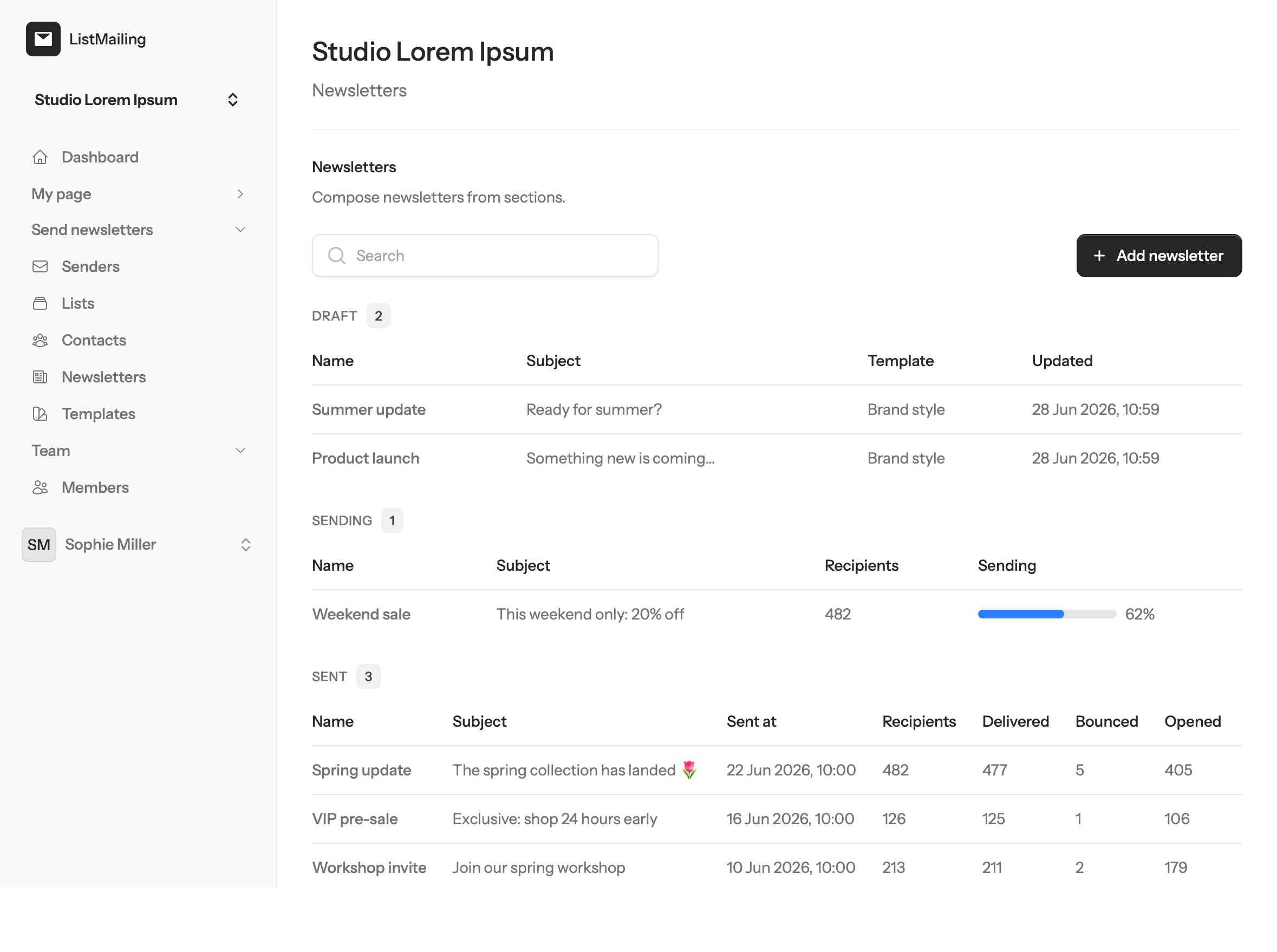Click the Weekend sale sending progress bar
Viewport: 1277px width, 952px height.
coord(1046,614)
